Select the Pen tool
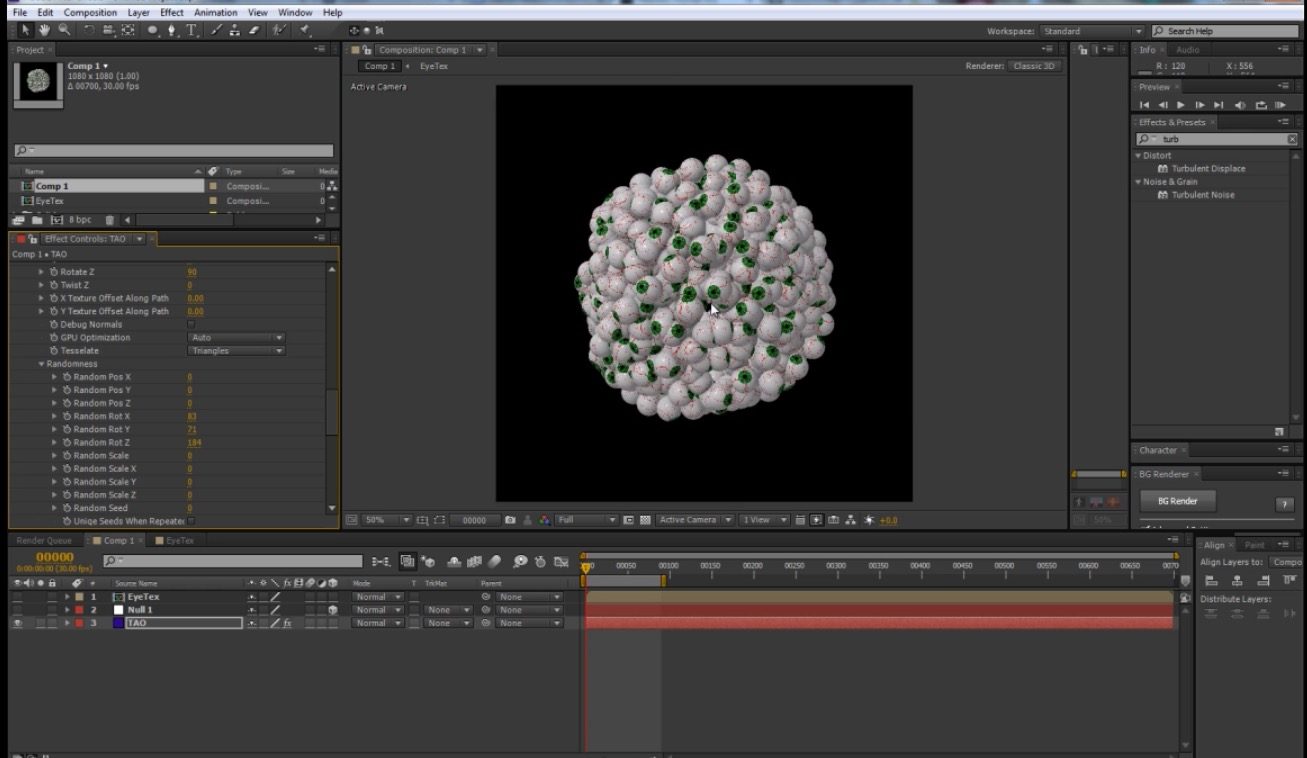Viewport: 1307px width, 758px height. point(172,30)
